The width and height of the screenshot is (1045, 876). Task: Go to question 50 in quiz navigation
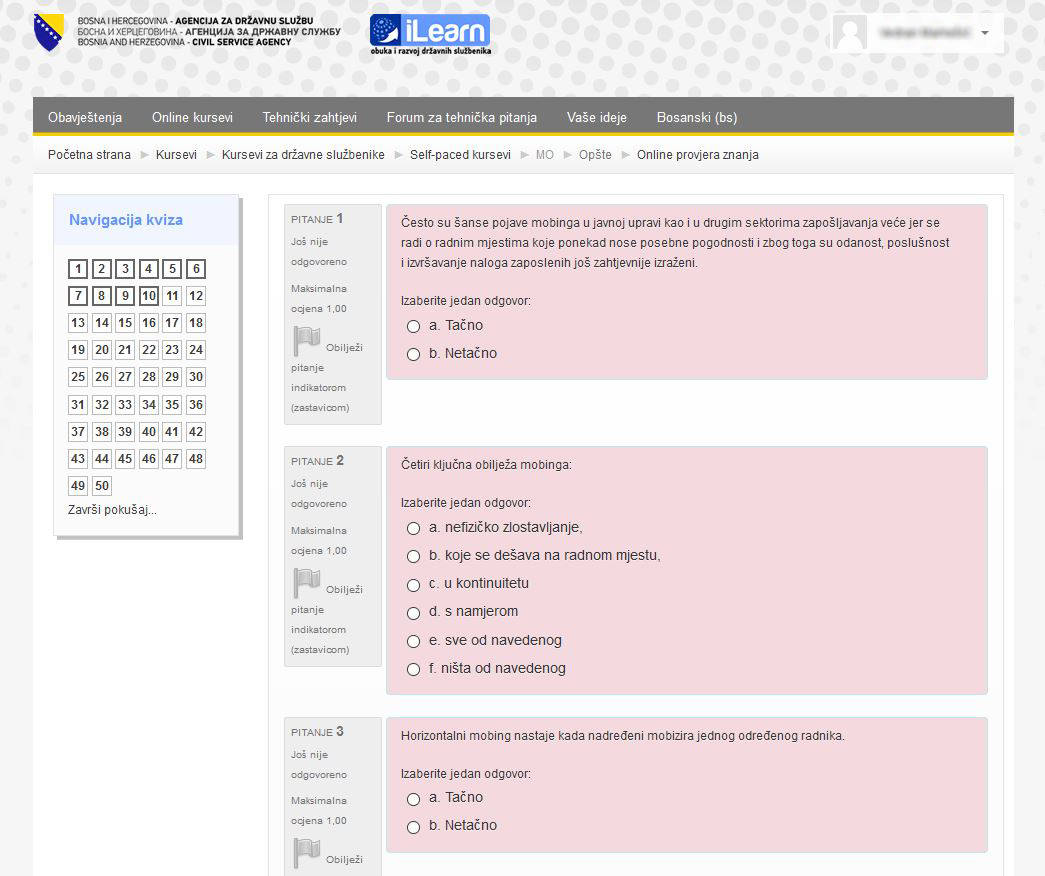coord(102,486)
